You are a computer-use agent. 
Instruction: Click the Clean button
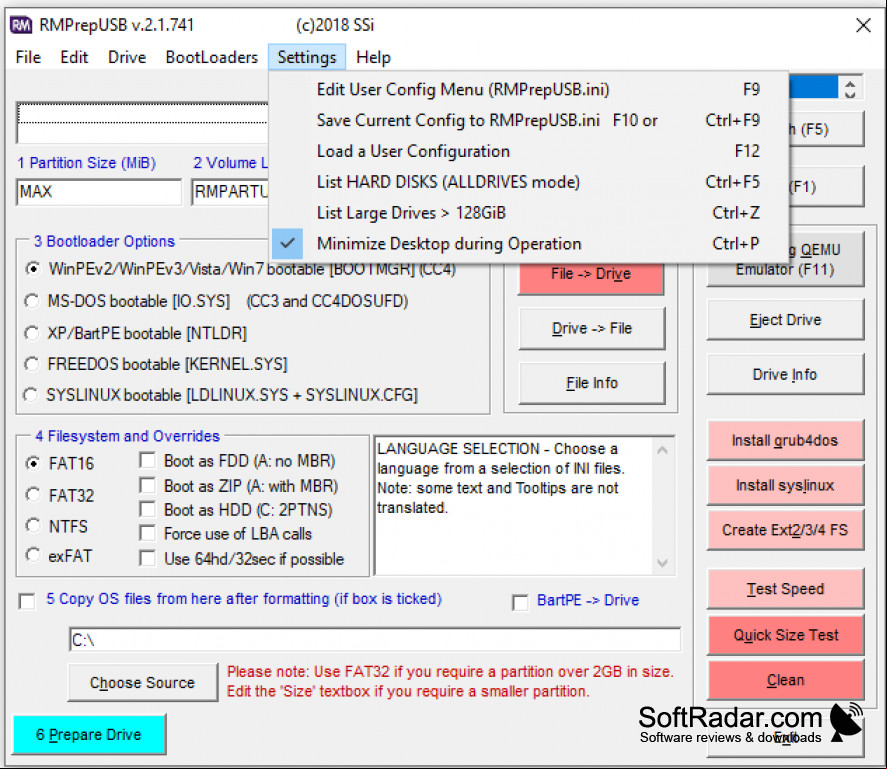(x=785, y=680)
